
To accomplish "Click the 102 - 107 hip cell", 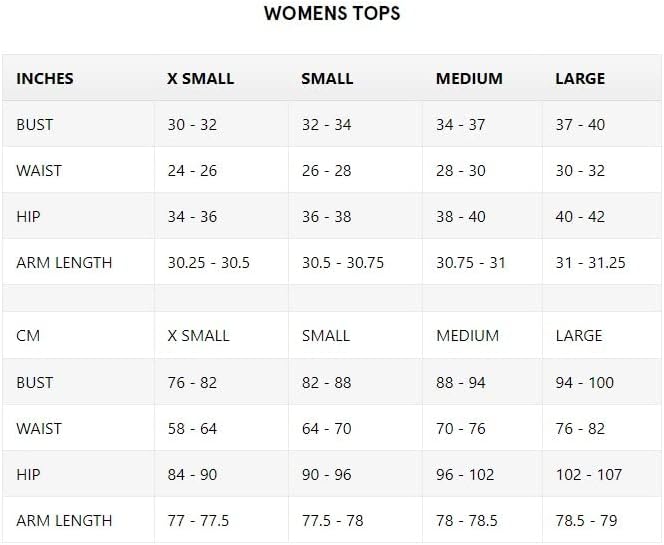I will pos(602,474).
